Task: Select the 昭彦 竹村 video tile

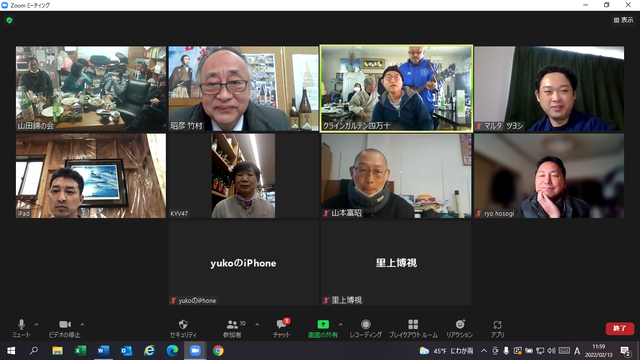Action: point(243,89)
